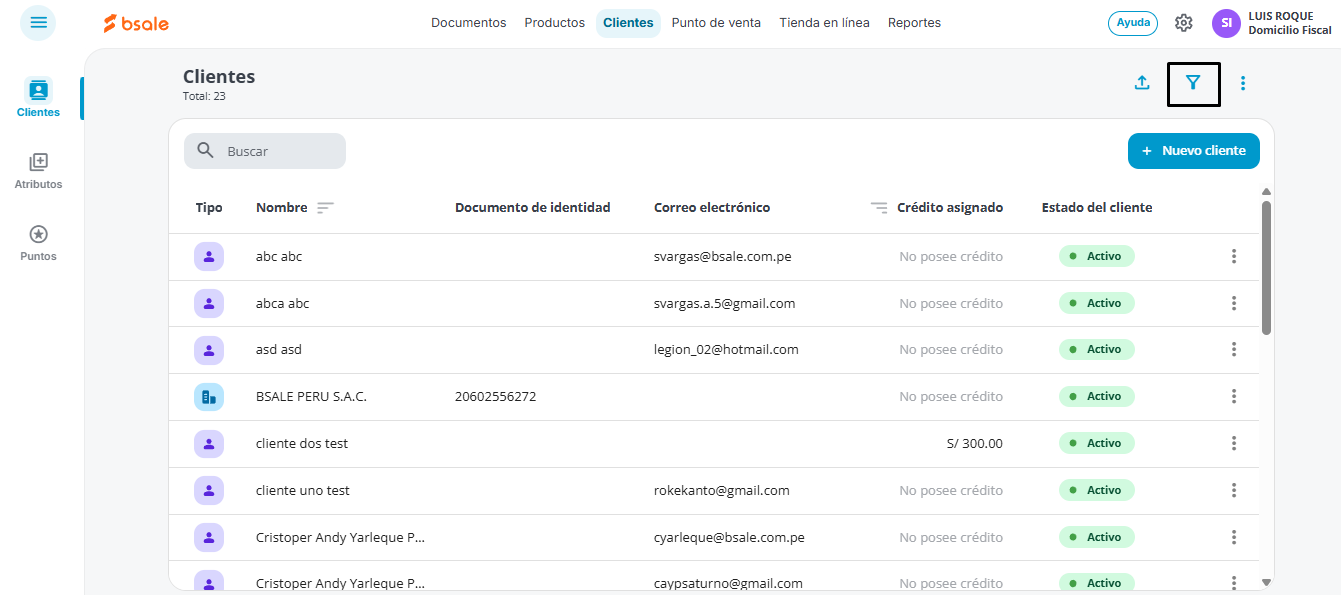This screenshot has width=1341, height=595.
Task: Select Clientes in the sidebar
Action: 38,98
